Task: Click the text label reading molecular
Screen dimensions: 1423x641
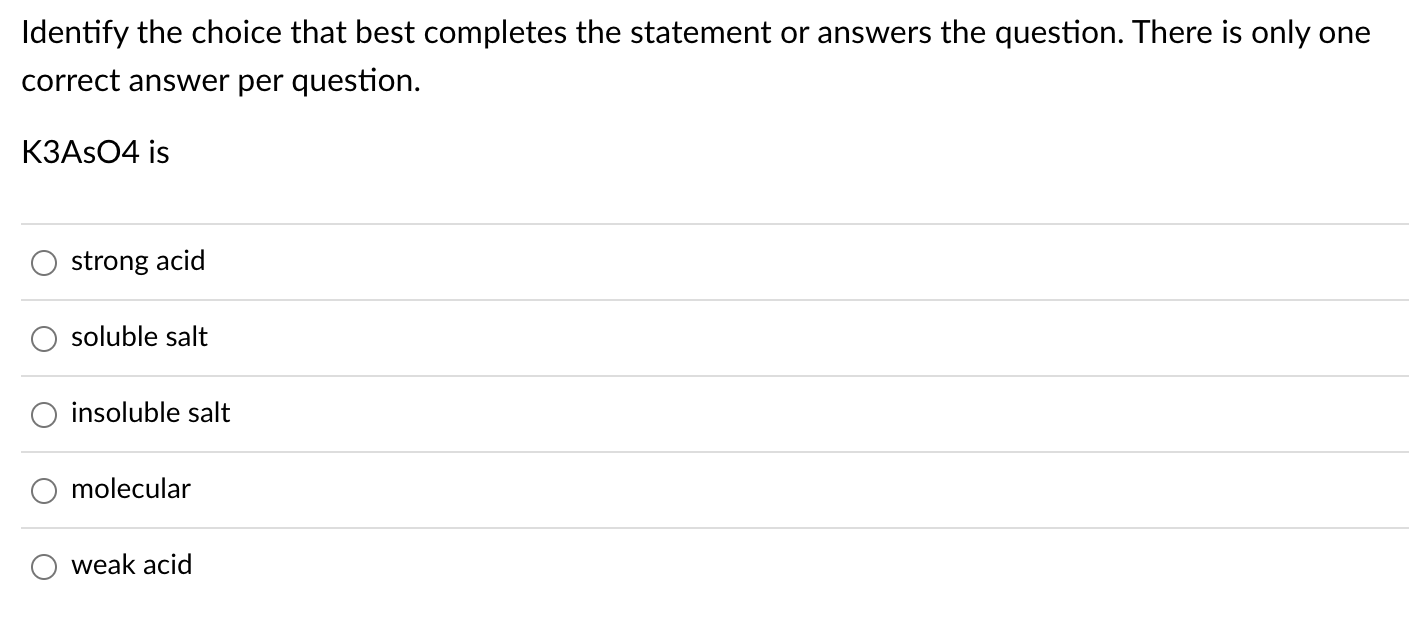Action: coord(130,489)
